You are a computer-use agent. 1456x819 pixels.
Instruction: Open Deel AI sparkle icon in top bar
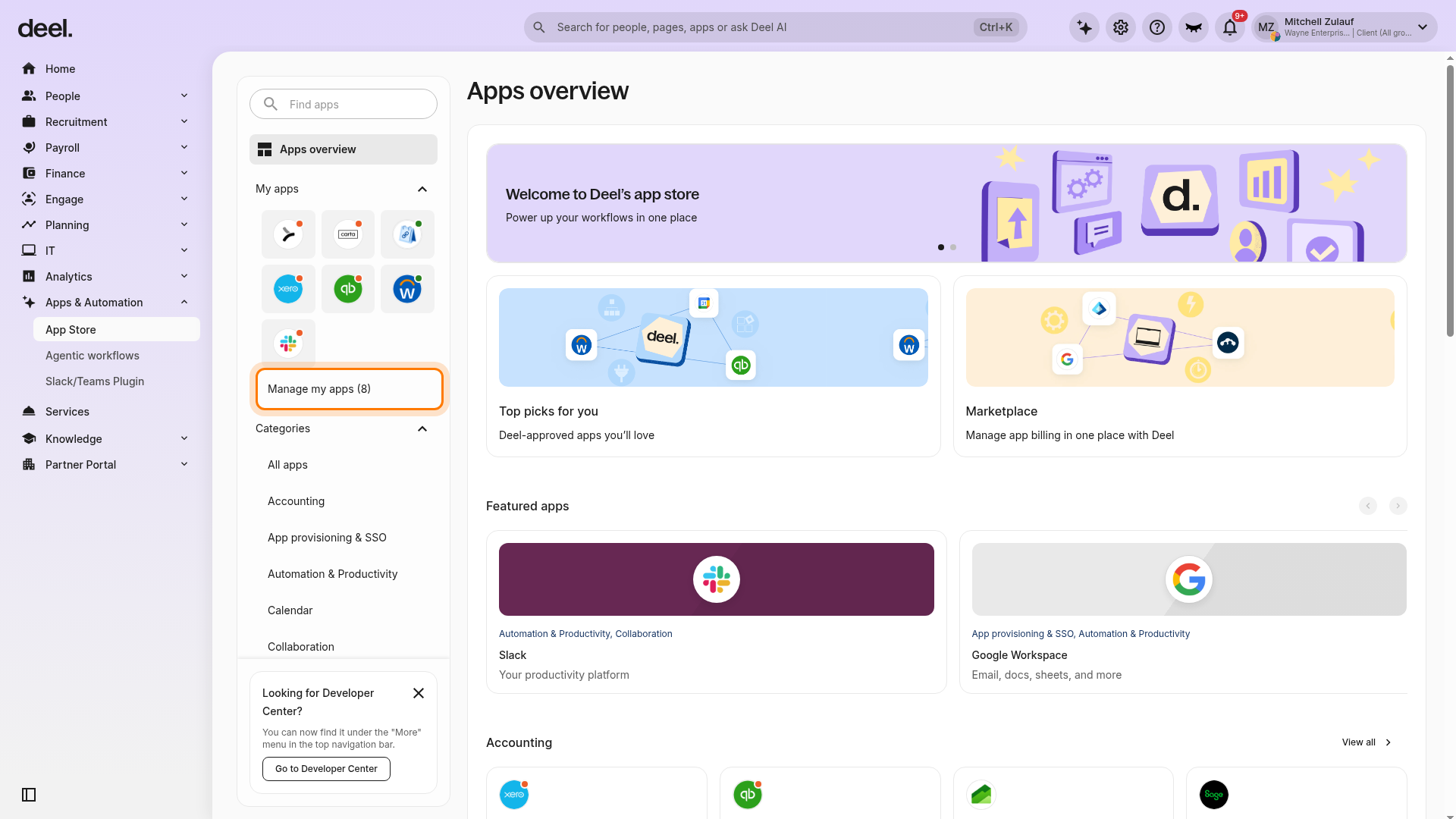(1084, 27)
